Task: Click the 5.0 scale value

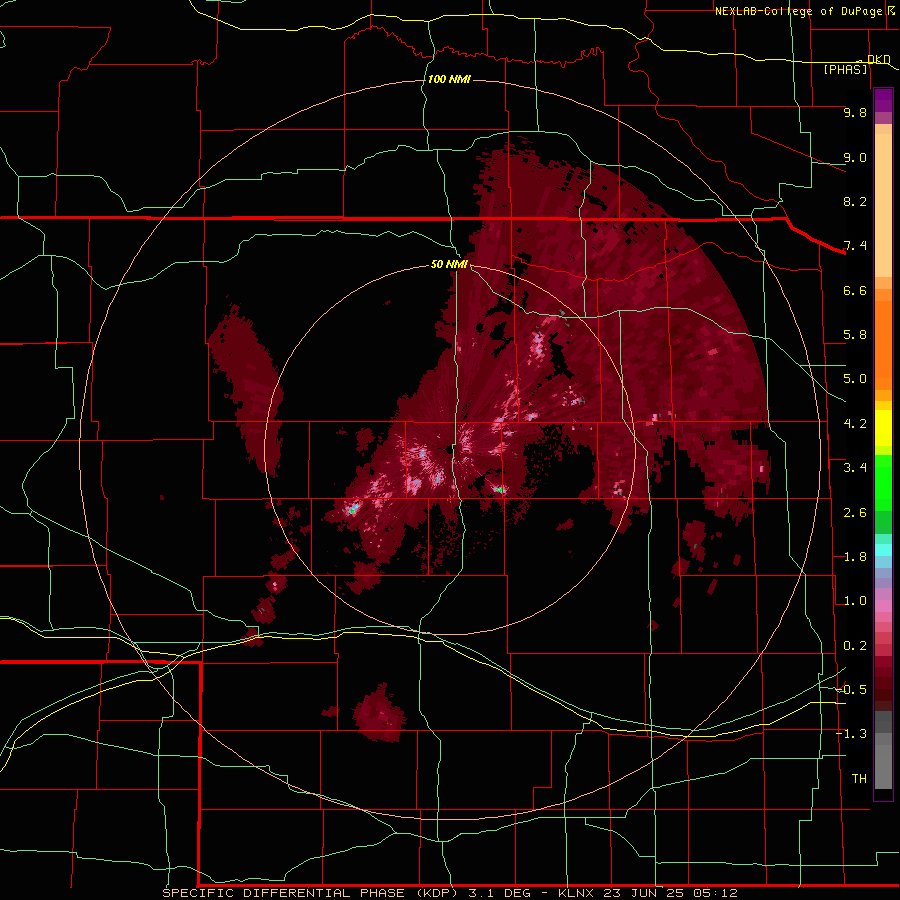Action: pos(855,379)
